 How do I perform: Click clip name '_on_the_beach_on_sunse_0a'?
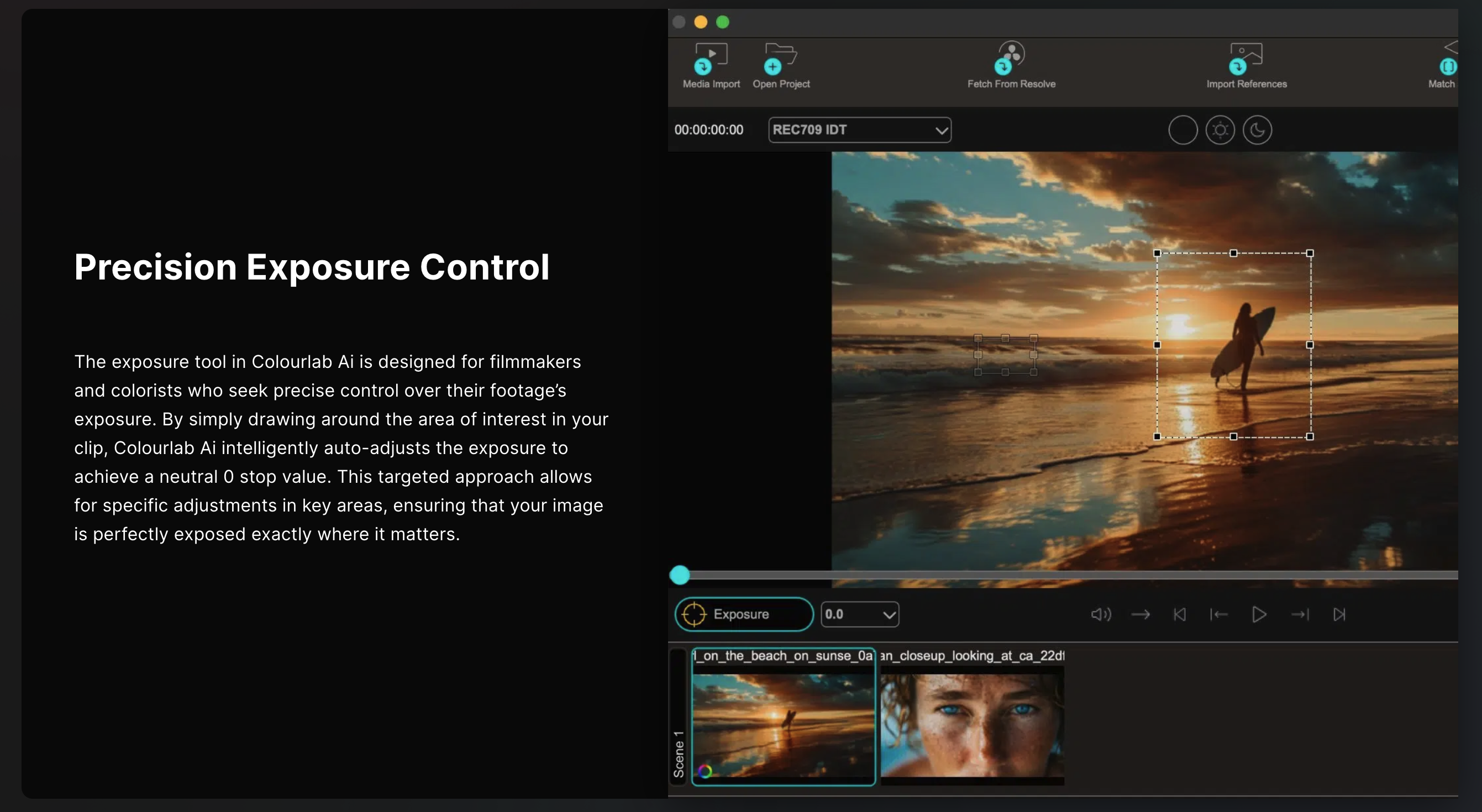(x=783, y=656)
